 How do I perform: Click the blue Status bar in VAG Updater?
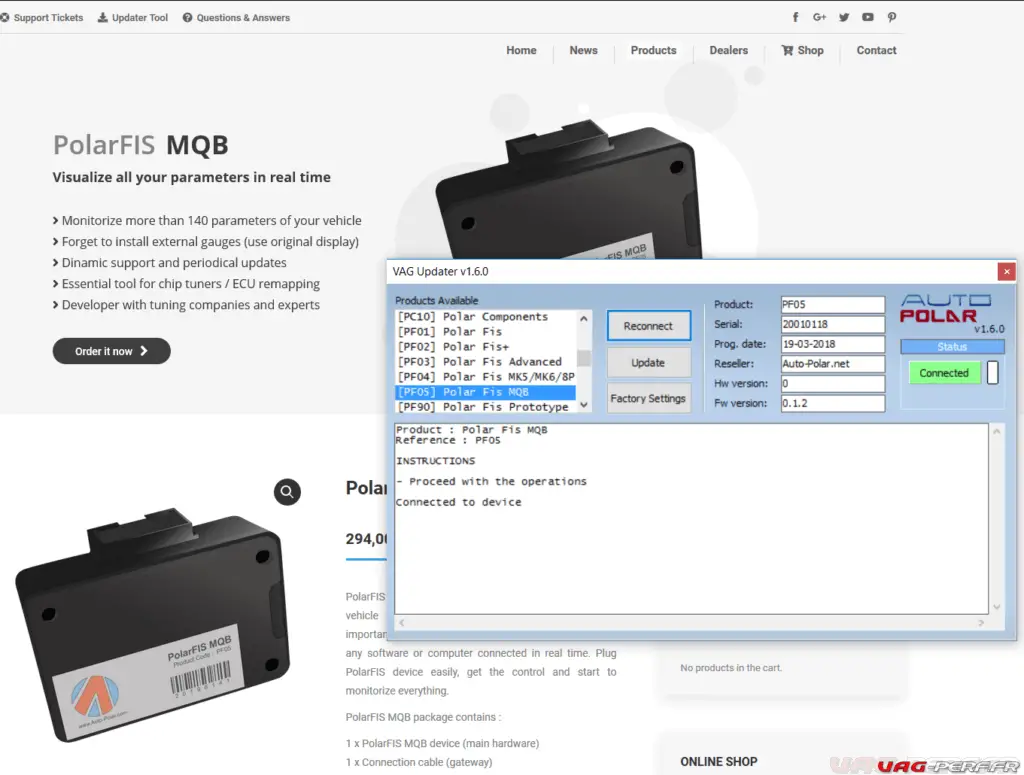(952, 347)
